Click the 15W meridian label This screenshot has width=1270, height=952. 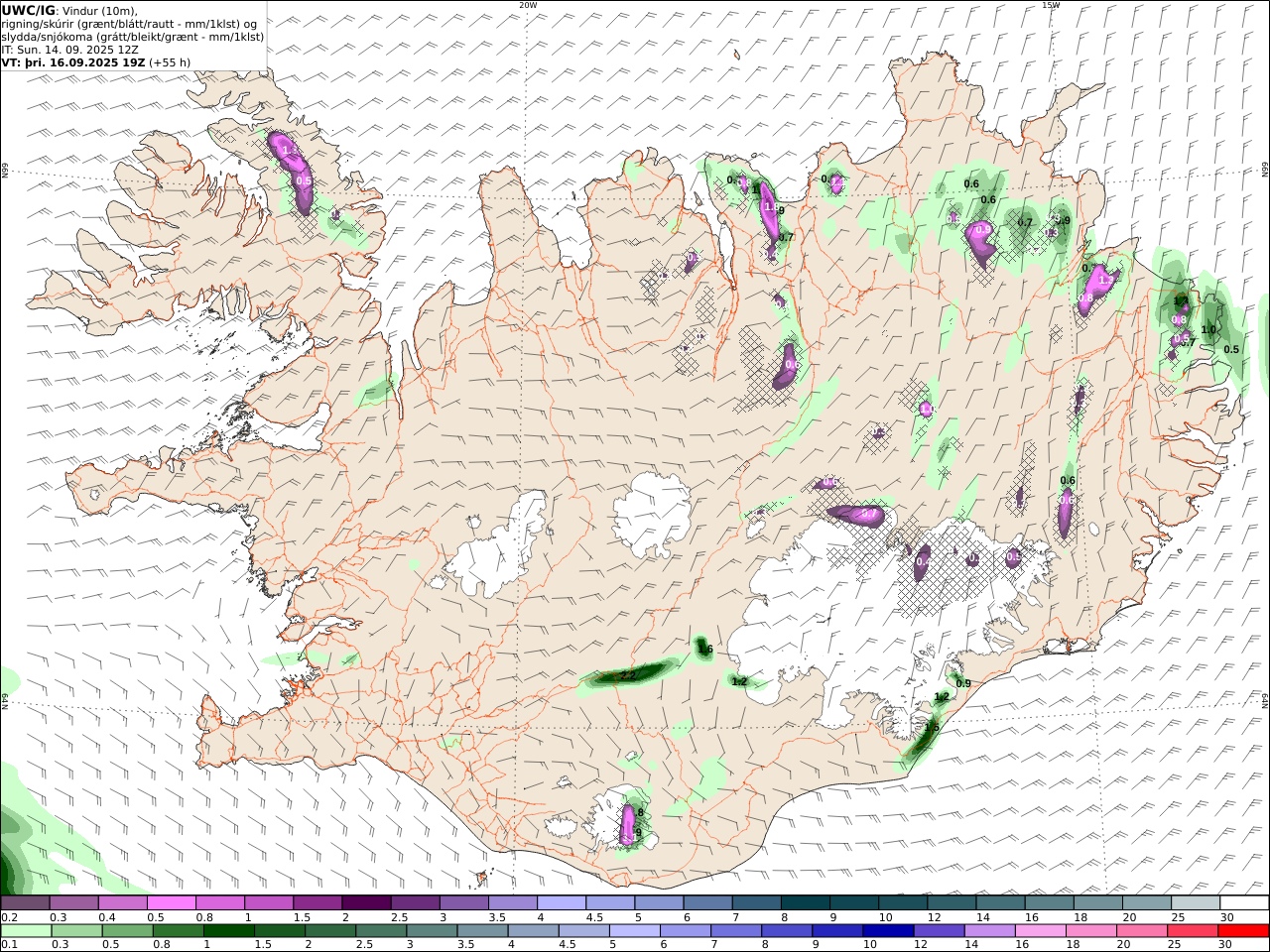point(1050,4)
